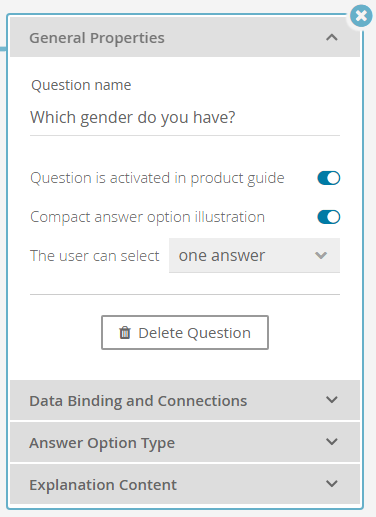The width and height of the screenshot is (376, 517).
Task: Expand the Explanation Content section
Action: [185, 484]
